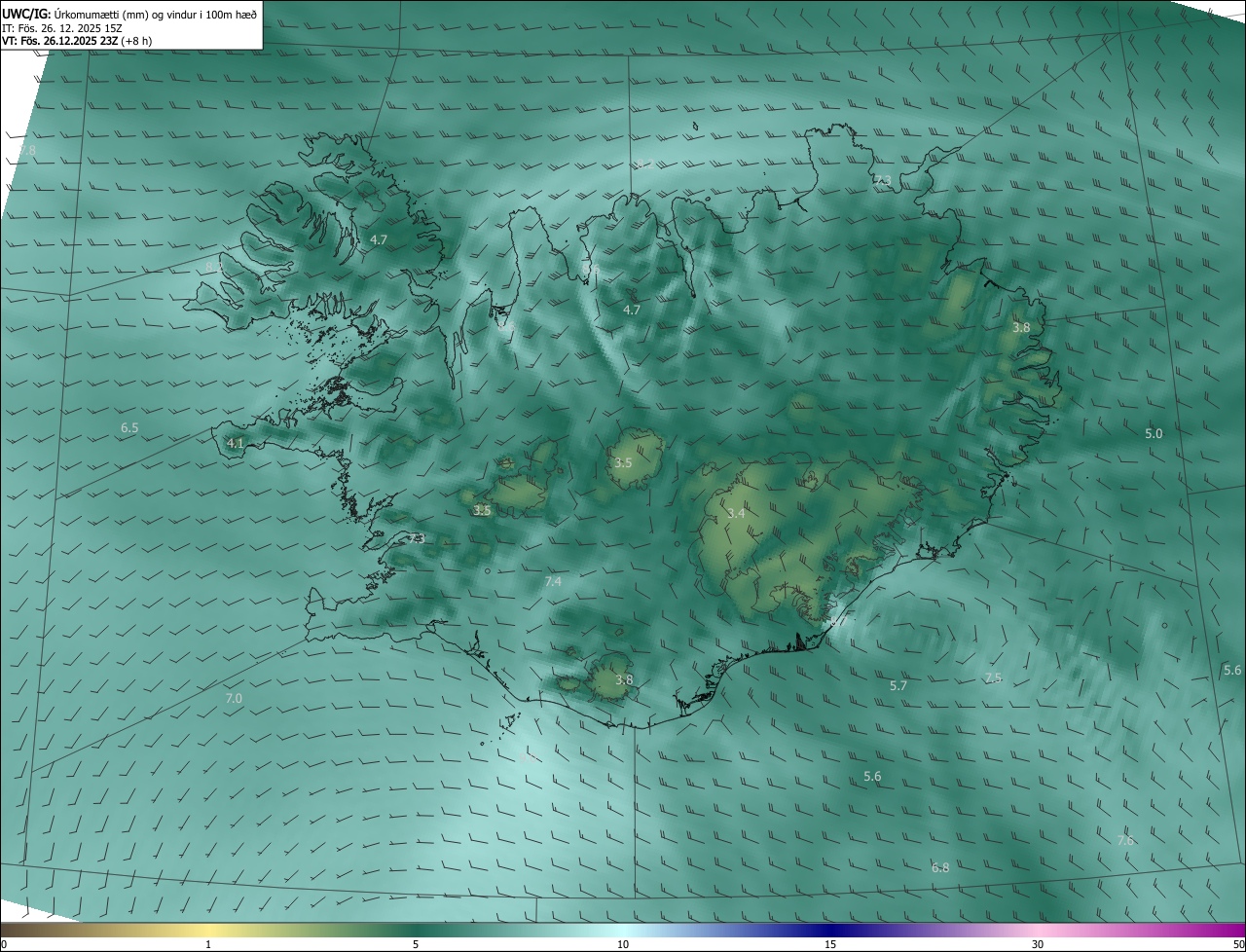The image size is (1246, 952).
Task: Click the '50' tick on the color scale
Action: pyautogui.click(x=1238, y=944)
